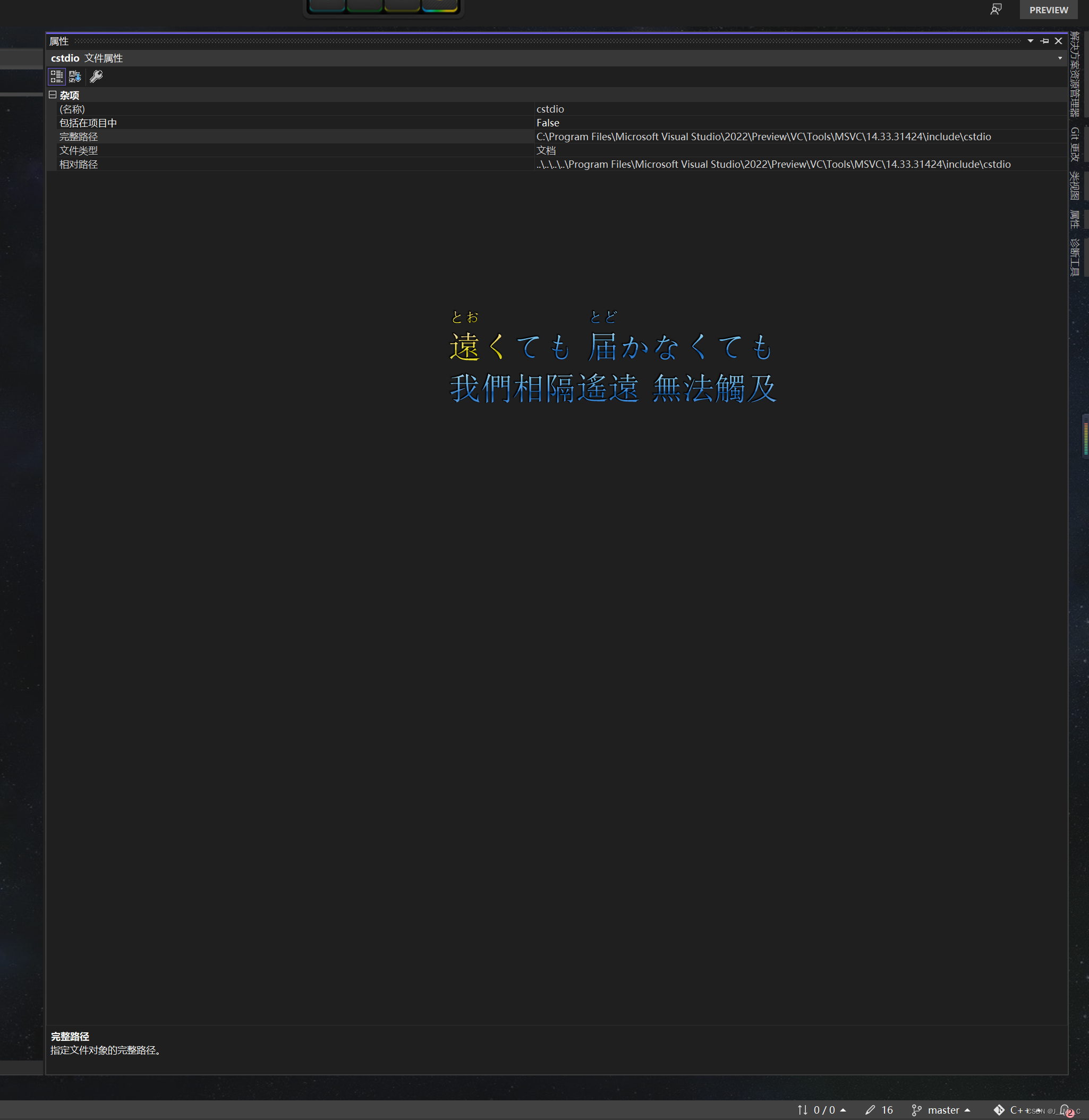Open the 类视图 side tab

coord(1075,186)
